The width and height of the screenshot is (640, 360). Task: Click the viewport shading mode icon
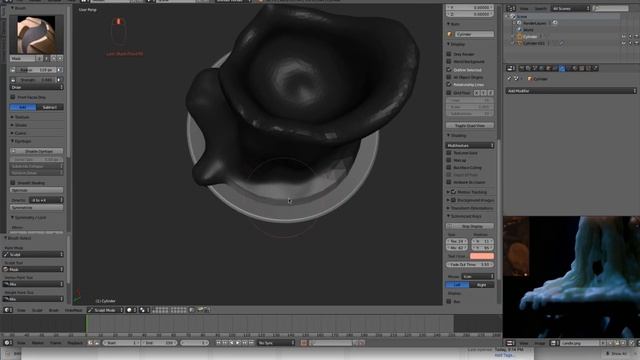click(x=131, y=310)
